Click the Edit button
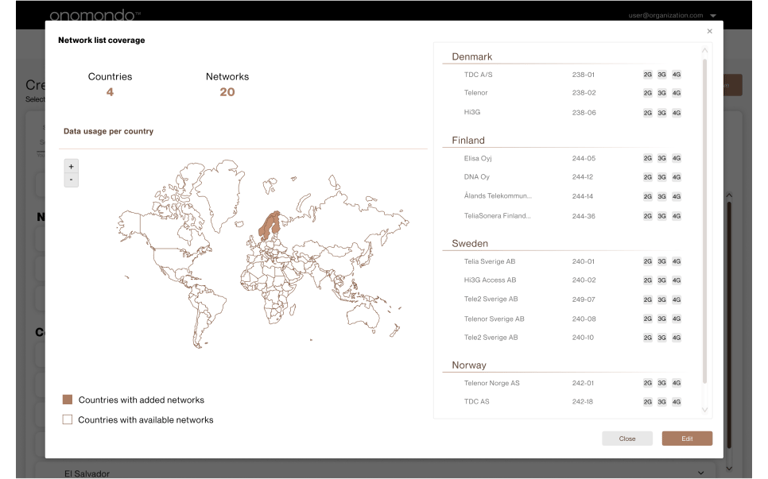This screenshot has height=479, width=768. pos(687,438)
